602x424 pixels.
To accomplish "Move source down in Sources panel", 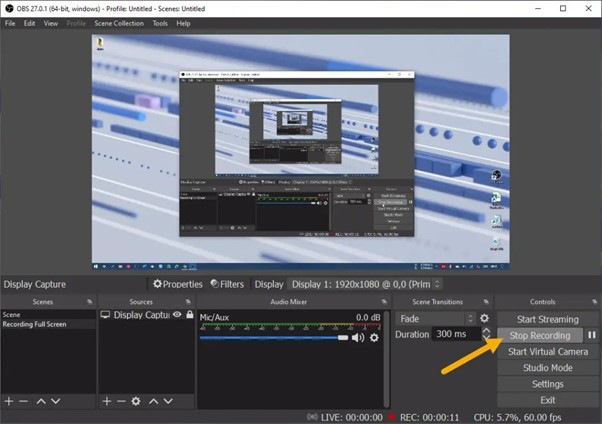I will [x=168, y=401].
